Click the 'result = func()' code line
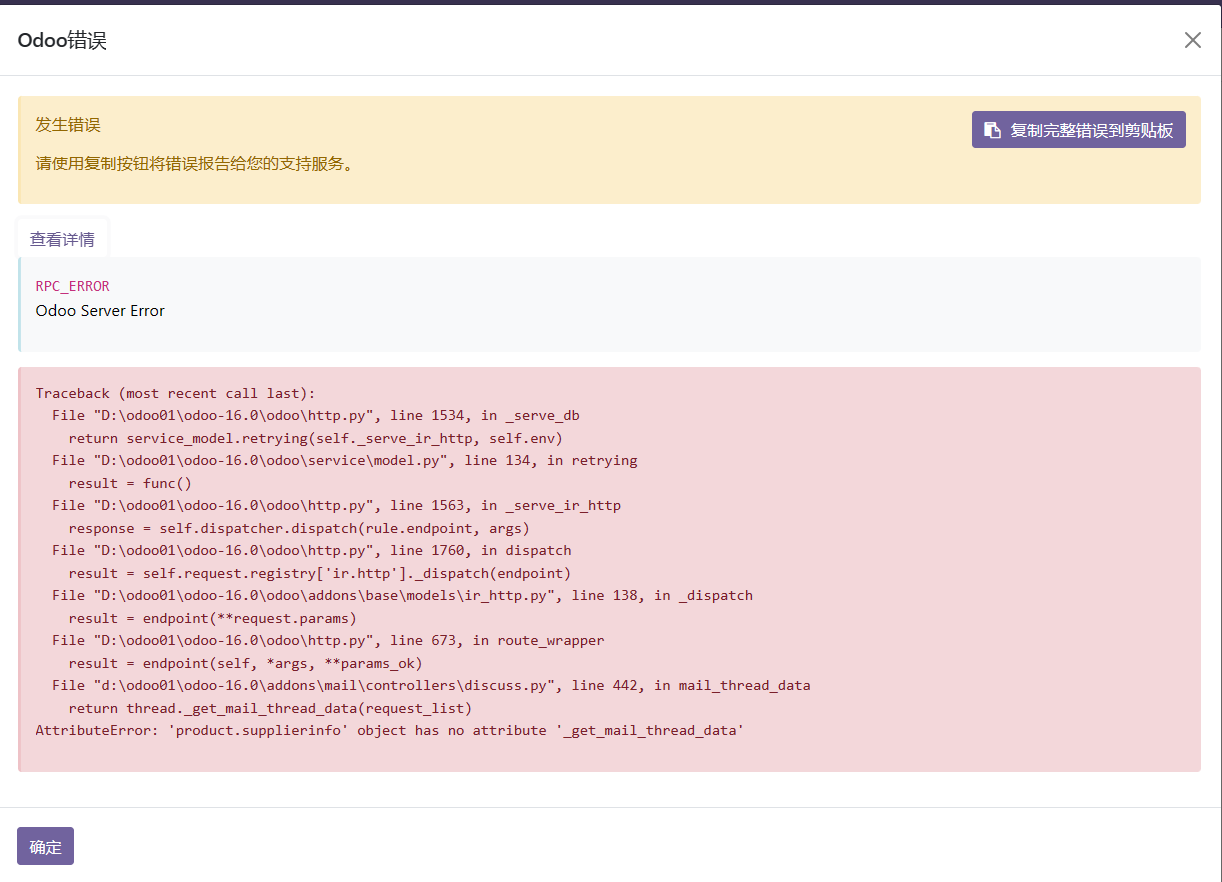Viewport: 1222px width, 882px height. (x=130, y=483)
